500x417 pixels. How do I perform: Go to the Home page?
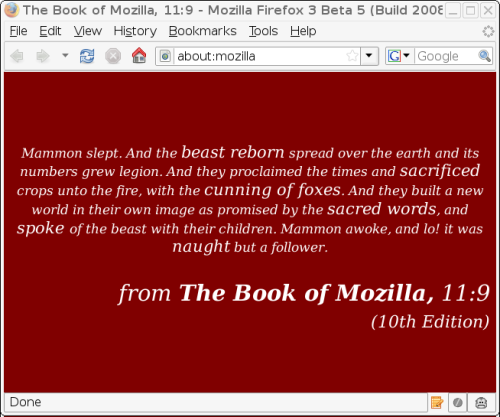click(139, 55)
